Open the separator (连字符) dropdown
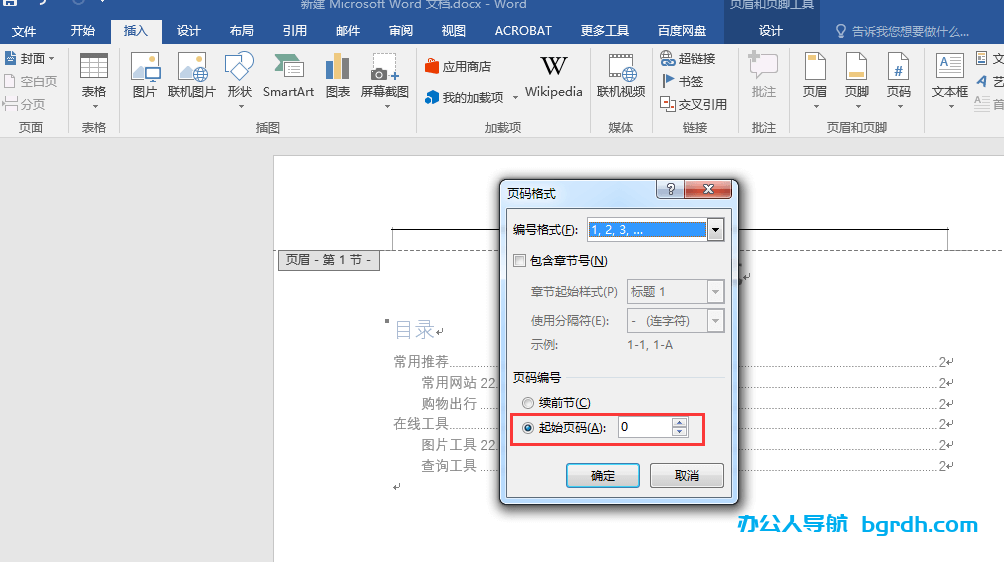This screenshot has height=562, width=1004. [715, 321]
